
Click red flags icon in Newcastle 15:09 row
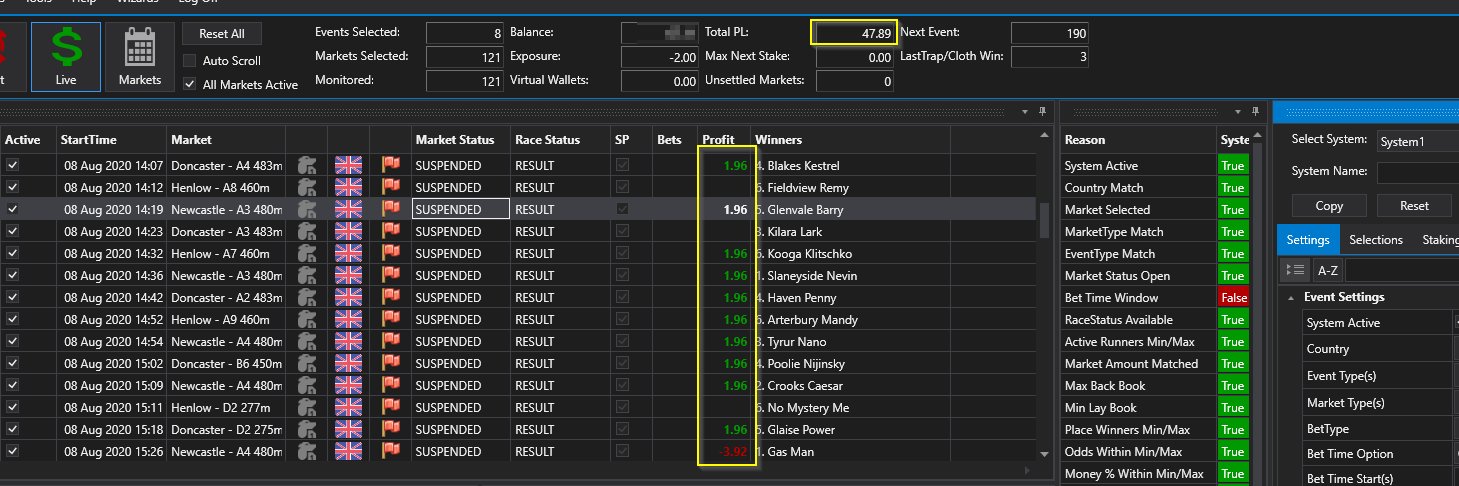point(390,386)
